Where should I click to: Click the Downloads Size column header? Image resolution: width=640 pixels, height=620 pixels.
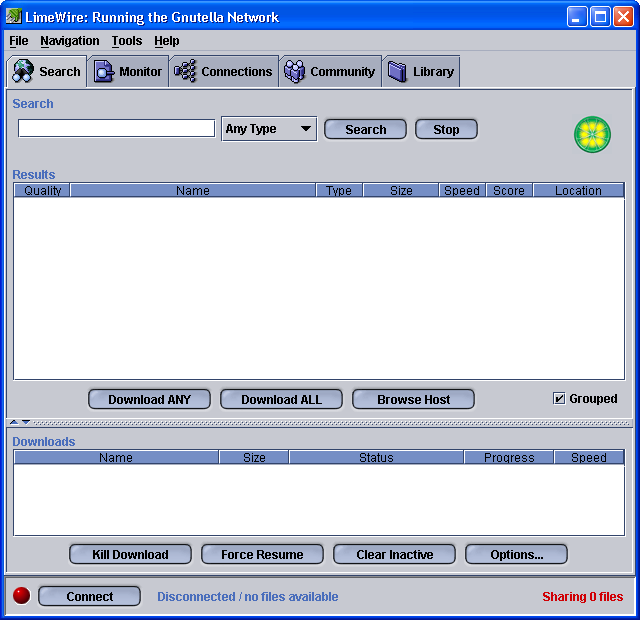coord(254,457)
